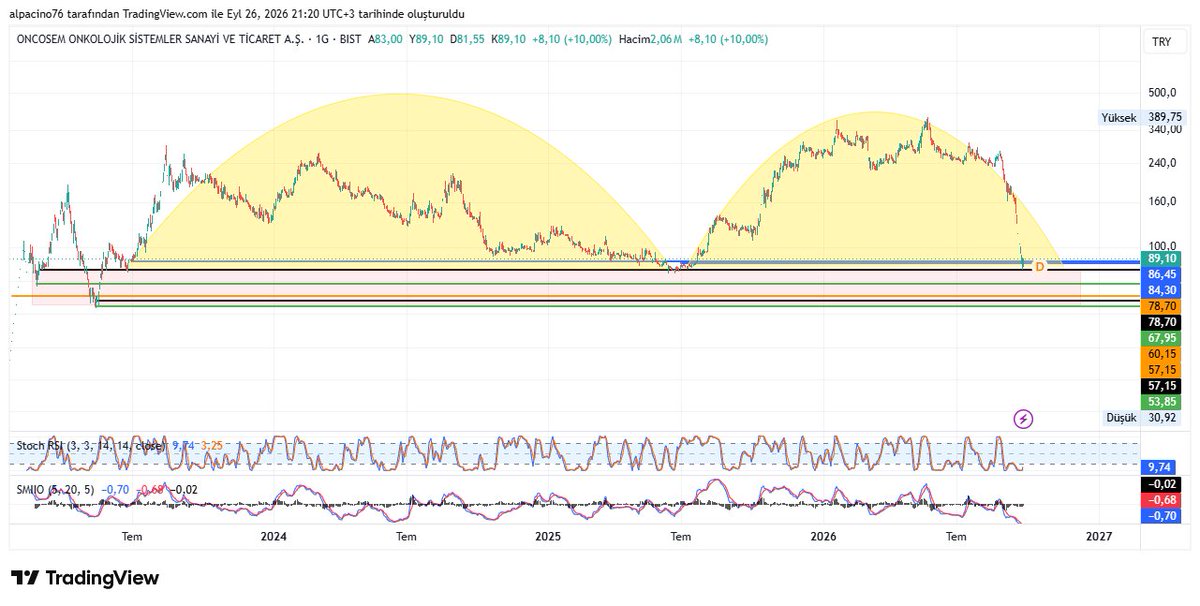
Task: Click the green 67,95 price label
Action: (1160, 338)
